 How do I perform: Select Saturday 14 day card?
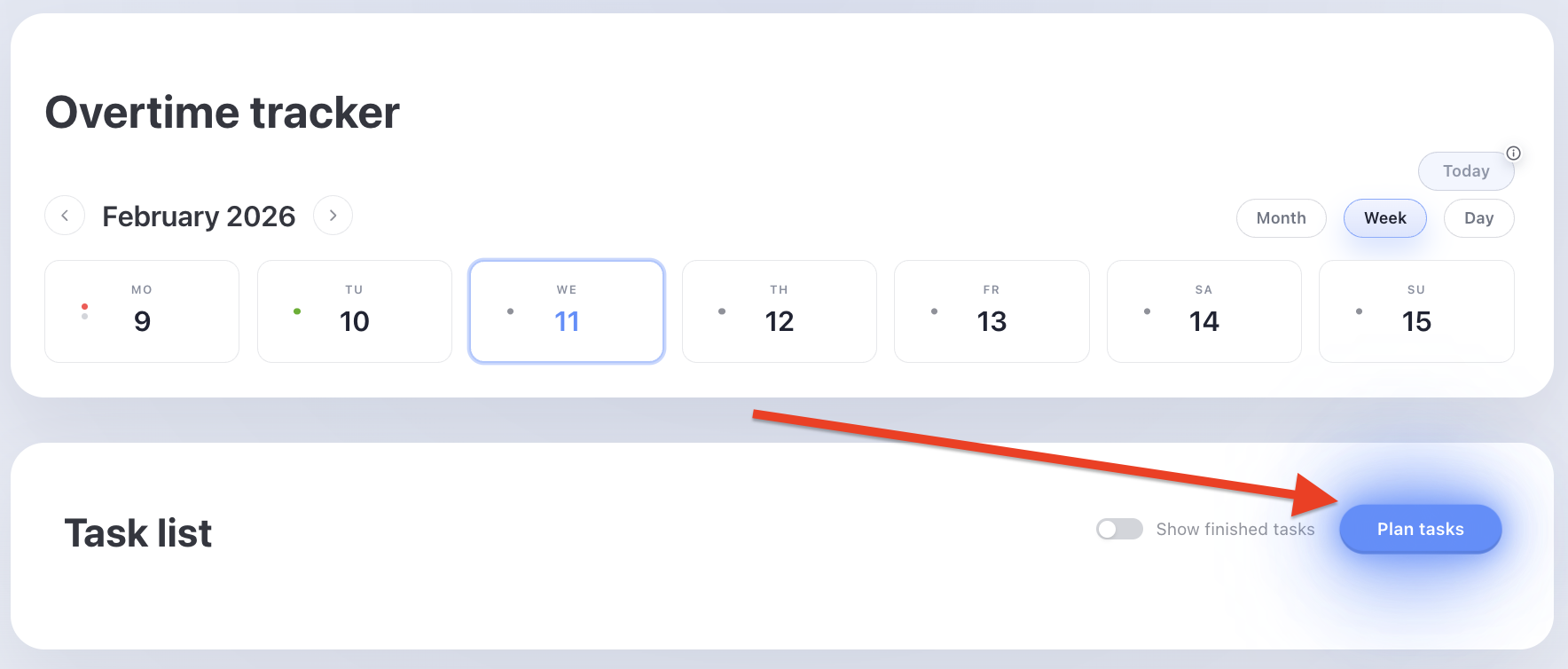[1203, 311]
